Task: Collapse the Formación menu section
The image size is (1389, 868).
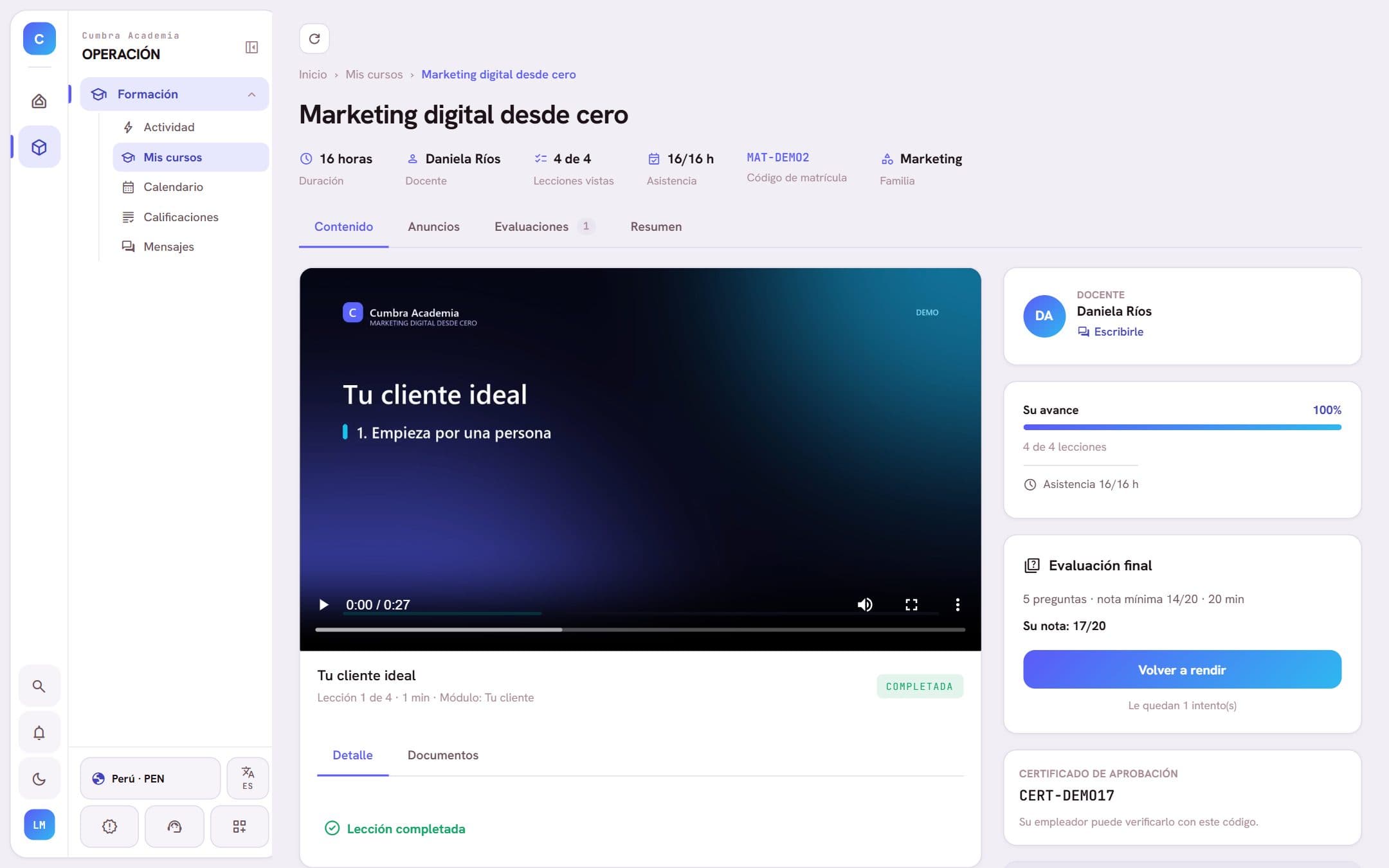Action: [174, 94]
